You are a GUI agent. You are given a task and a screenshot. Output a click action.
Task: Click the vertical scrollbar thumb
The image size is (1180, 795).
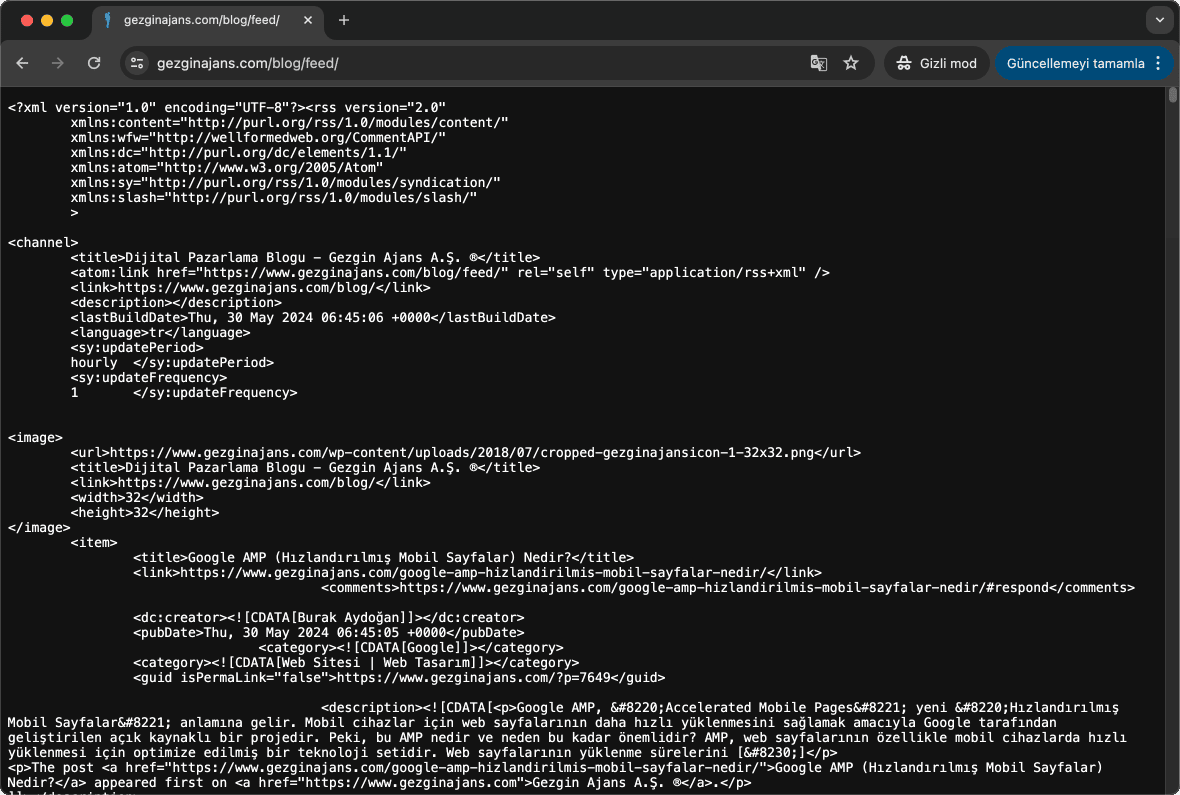click(1172, 95)
